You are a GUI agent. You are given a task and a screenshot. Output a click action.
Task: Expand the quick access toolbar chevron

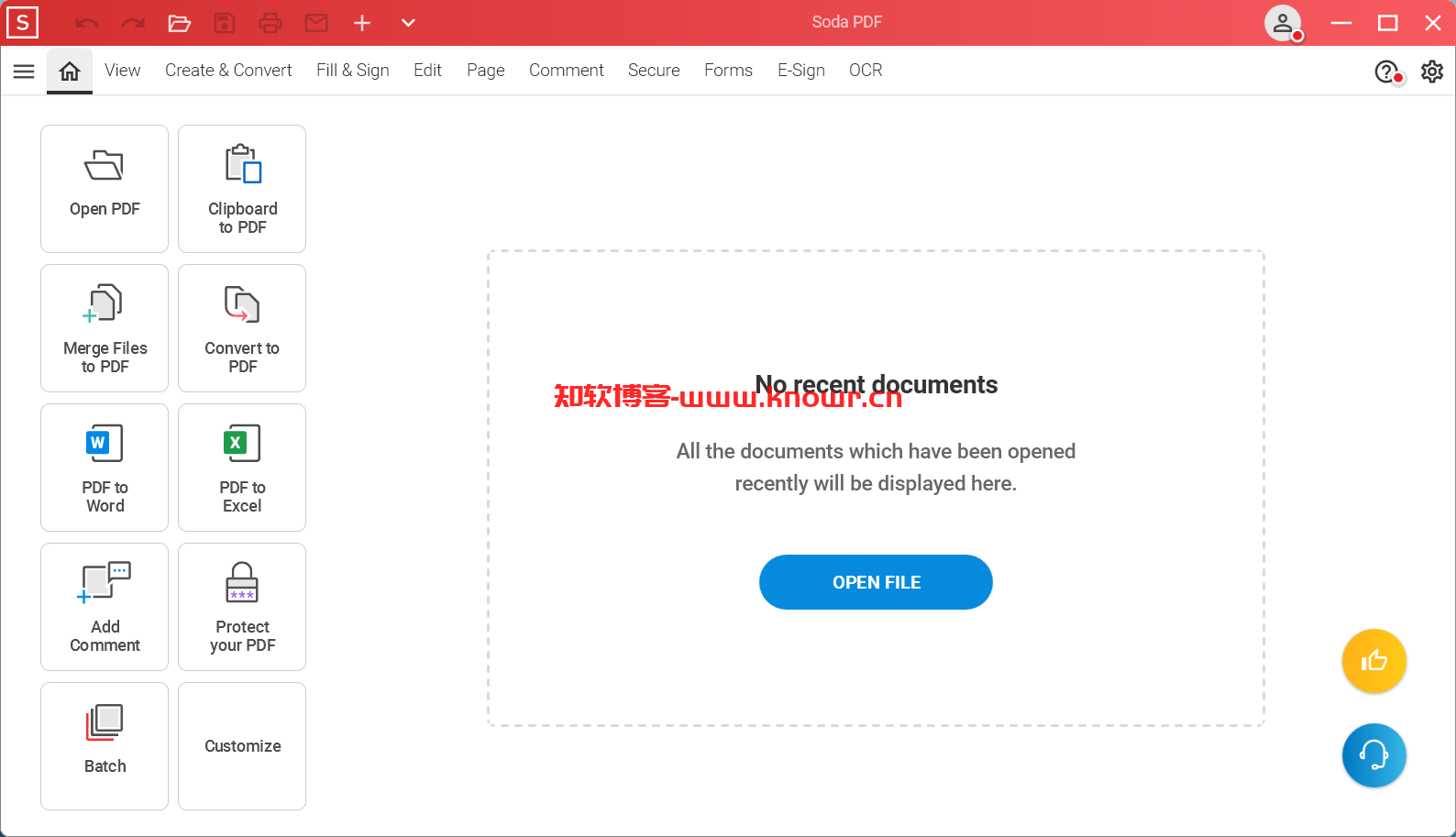pyautogui.click(x=408, y=23)
